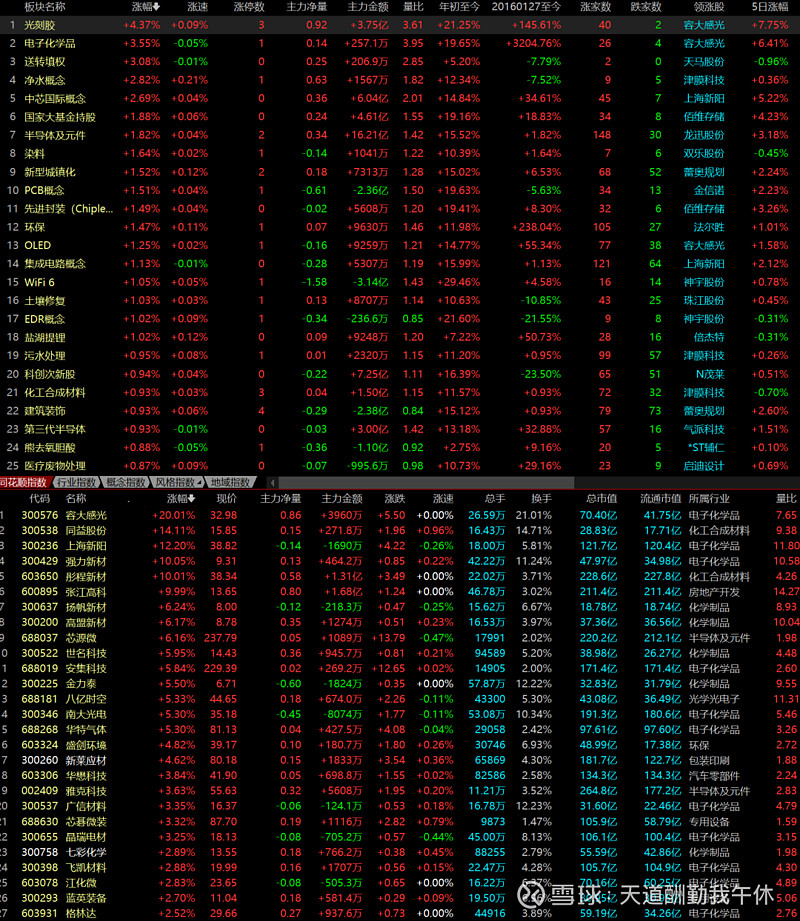Select the 送转填权 sector row

tap(400, 62)
